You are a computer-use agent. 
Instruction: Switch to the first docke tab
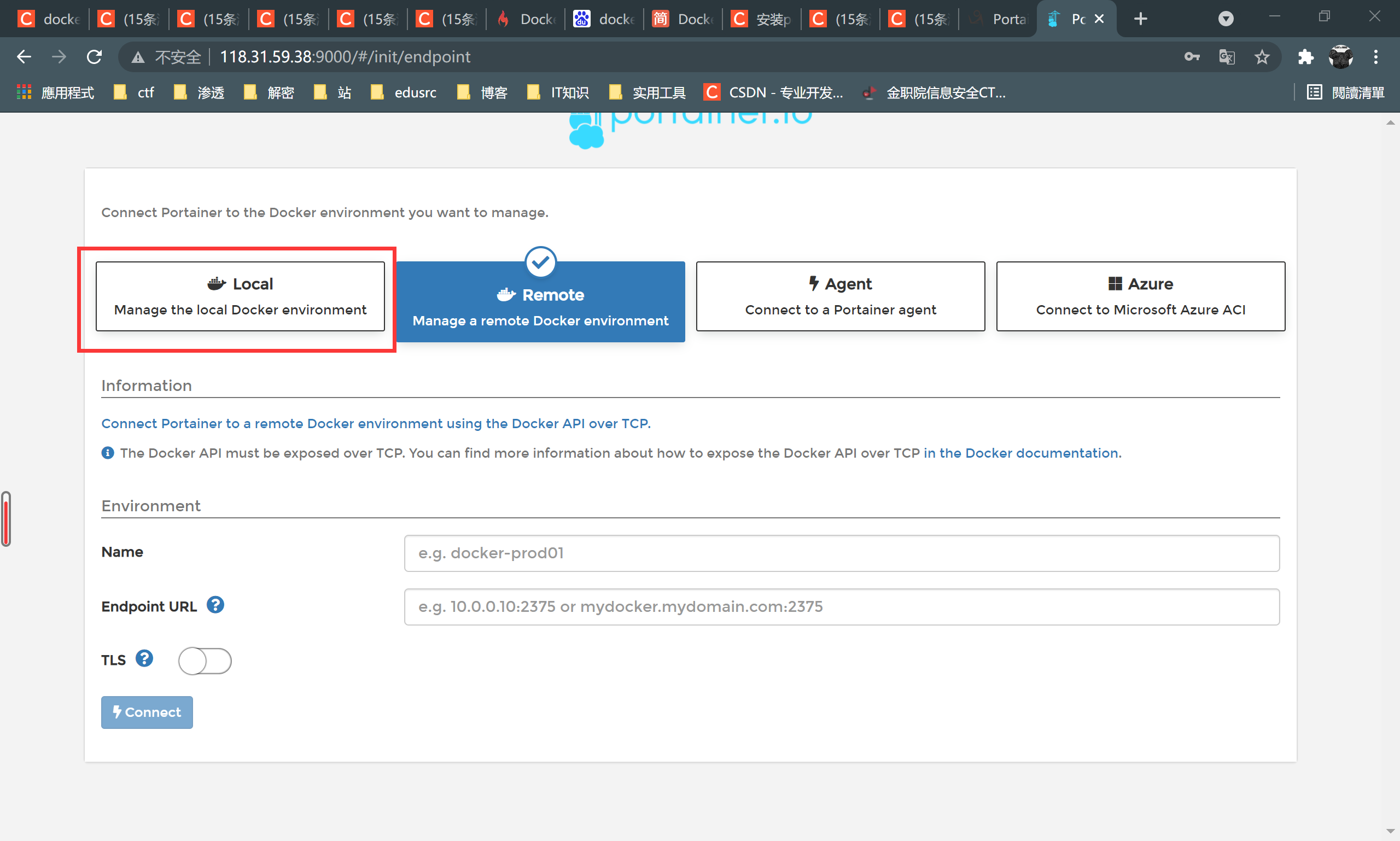coord(50,19)
